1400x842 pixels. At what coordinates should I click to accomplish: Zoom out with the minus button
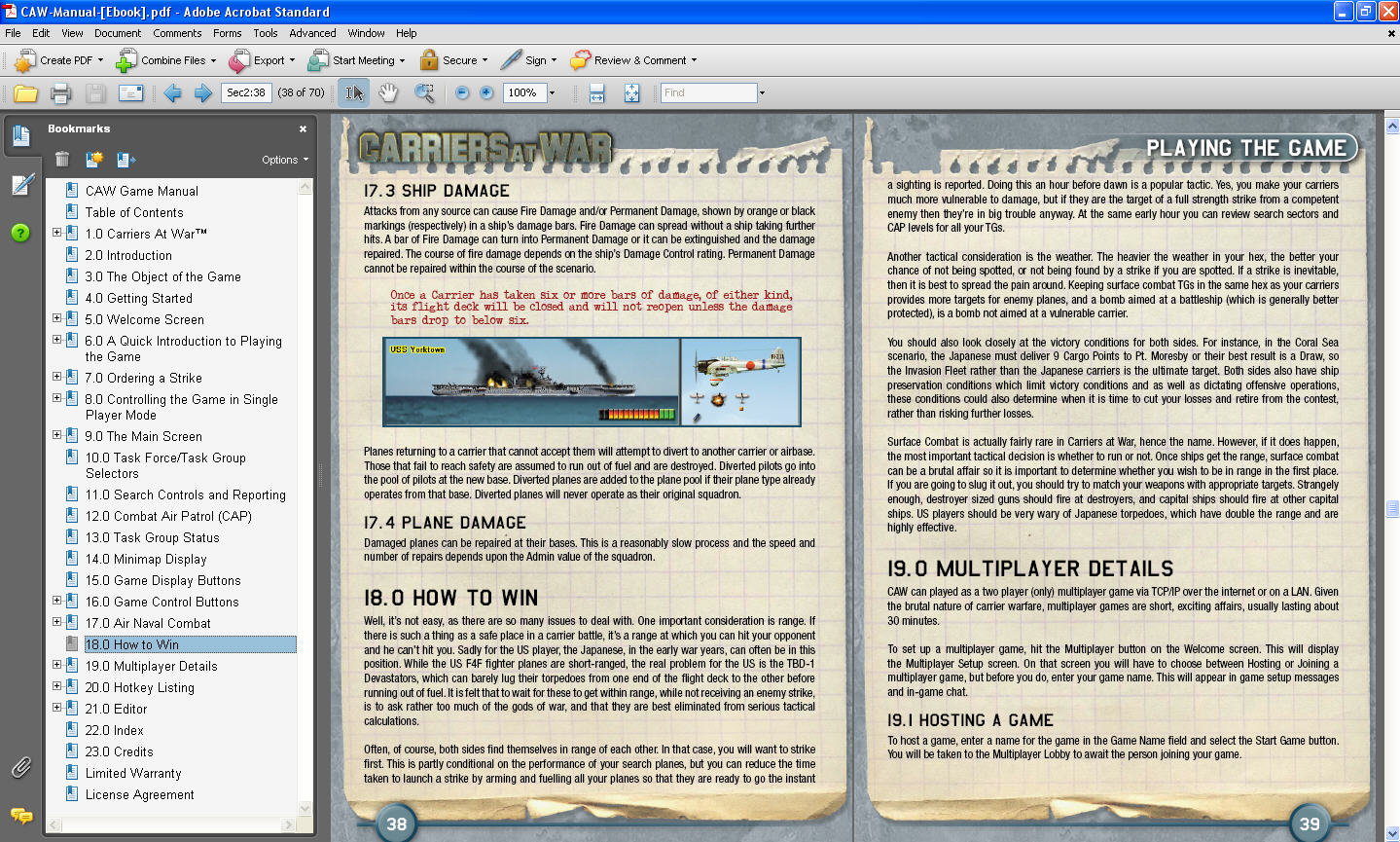(x=462, y=93)
